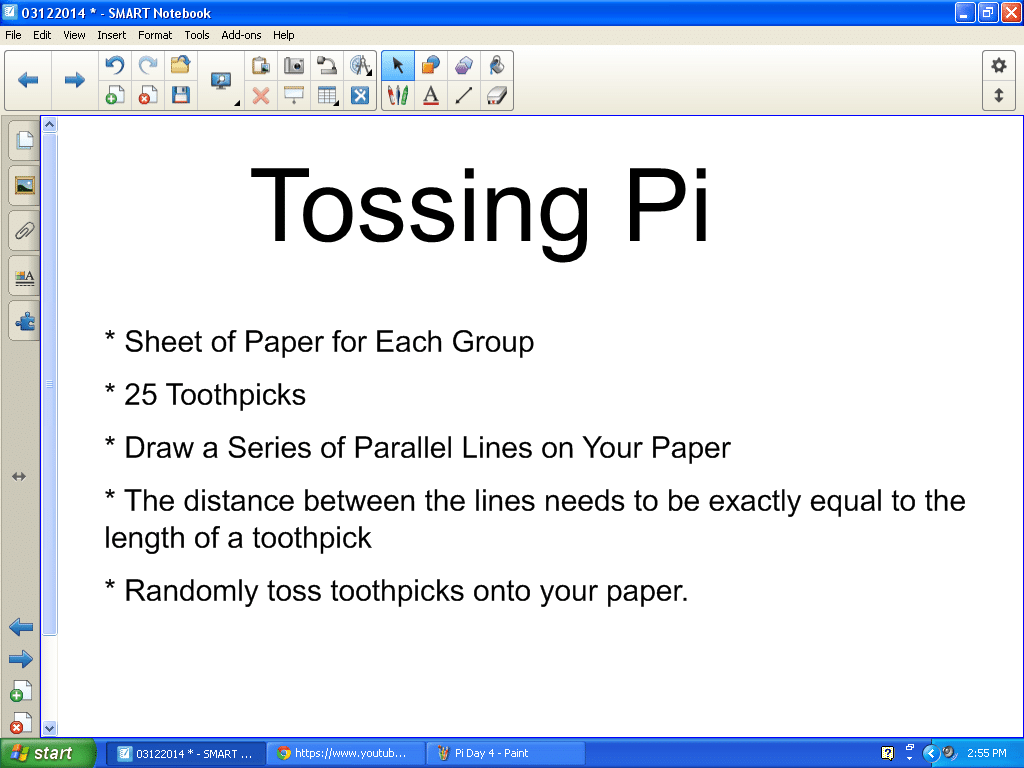Open the Edit menu
Screen dimensions: 1024x768
[42, 35]
